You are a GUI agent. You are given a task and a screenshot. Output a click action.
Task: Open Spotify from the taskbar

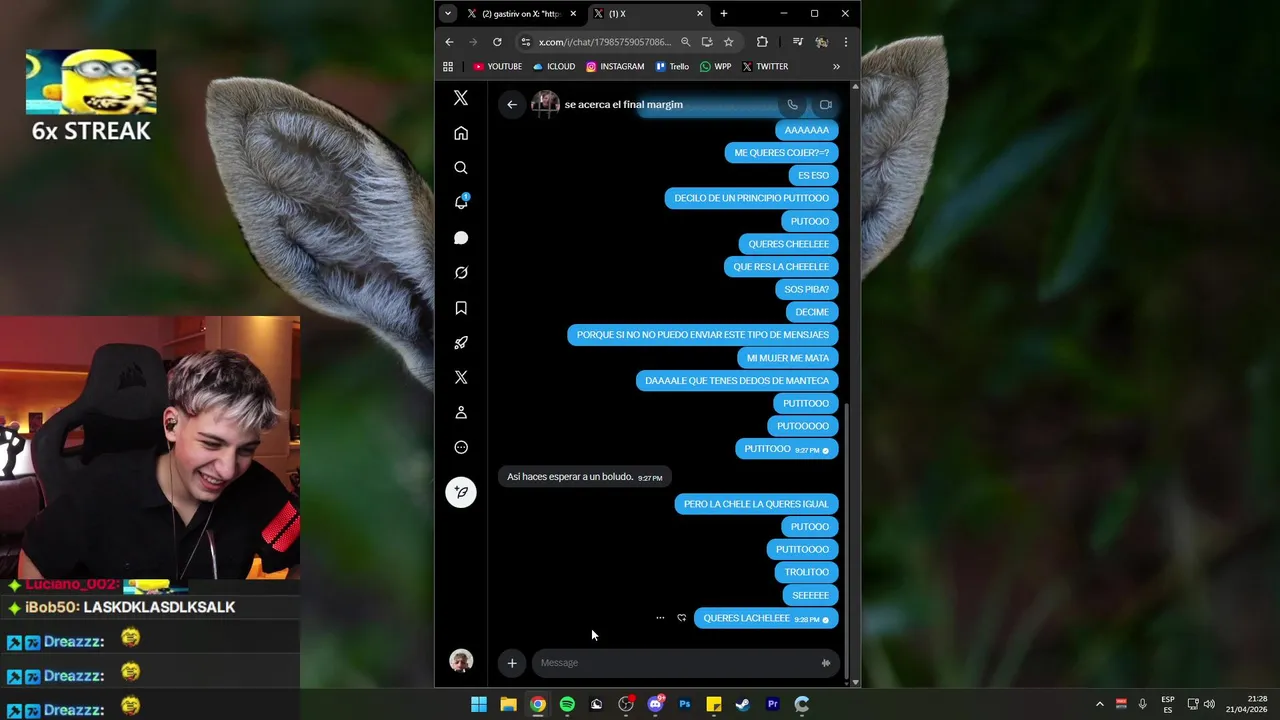[567, 704]
